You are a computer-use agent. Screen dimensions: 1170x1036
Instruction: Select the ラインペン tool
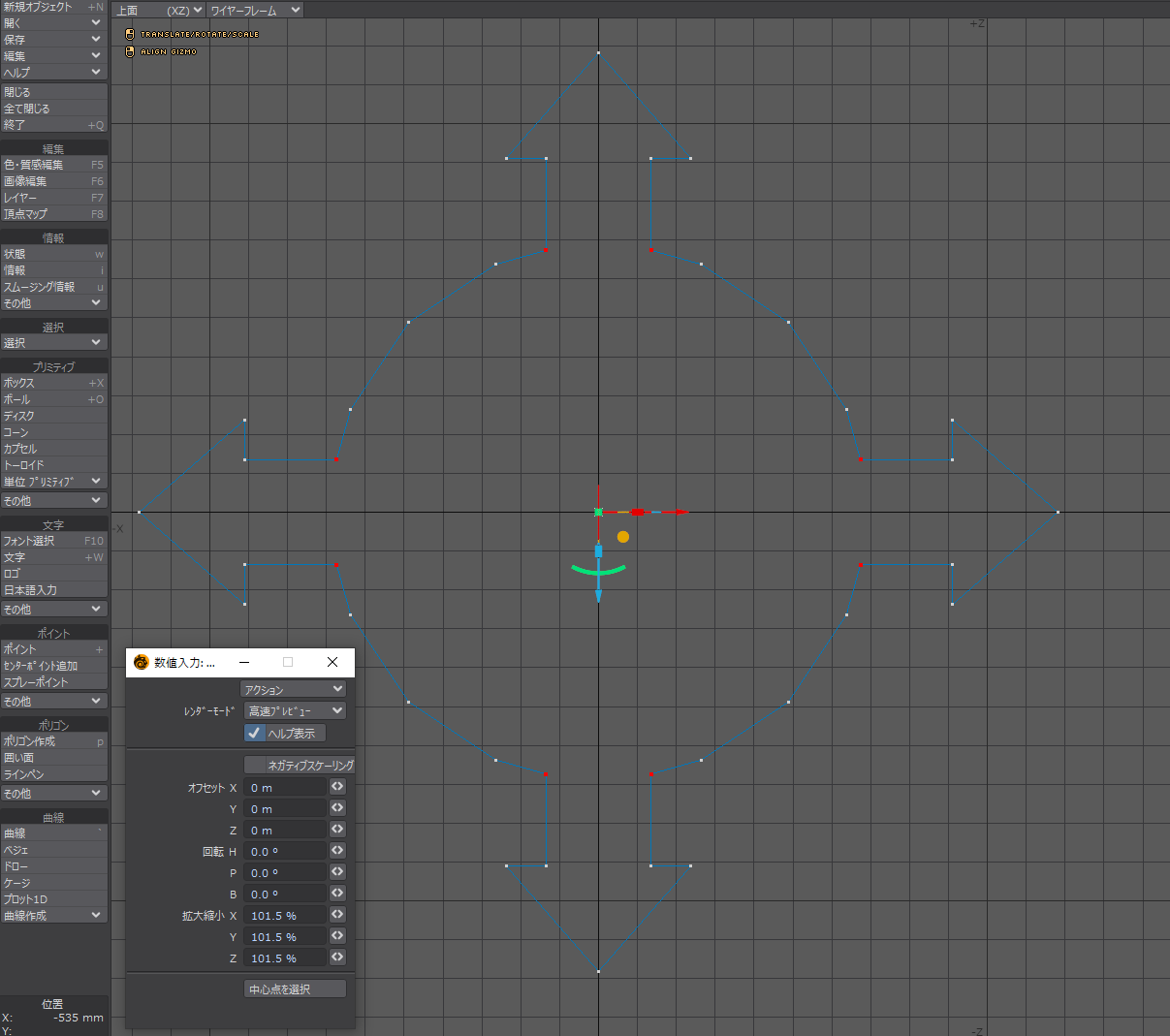click(x=53, y=774)
